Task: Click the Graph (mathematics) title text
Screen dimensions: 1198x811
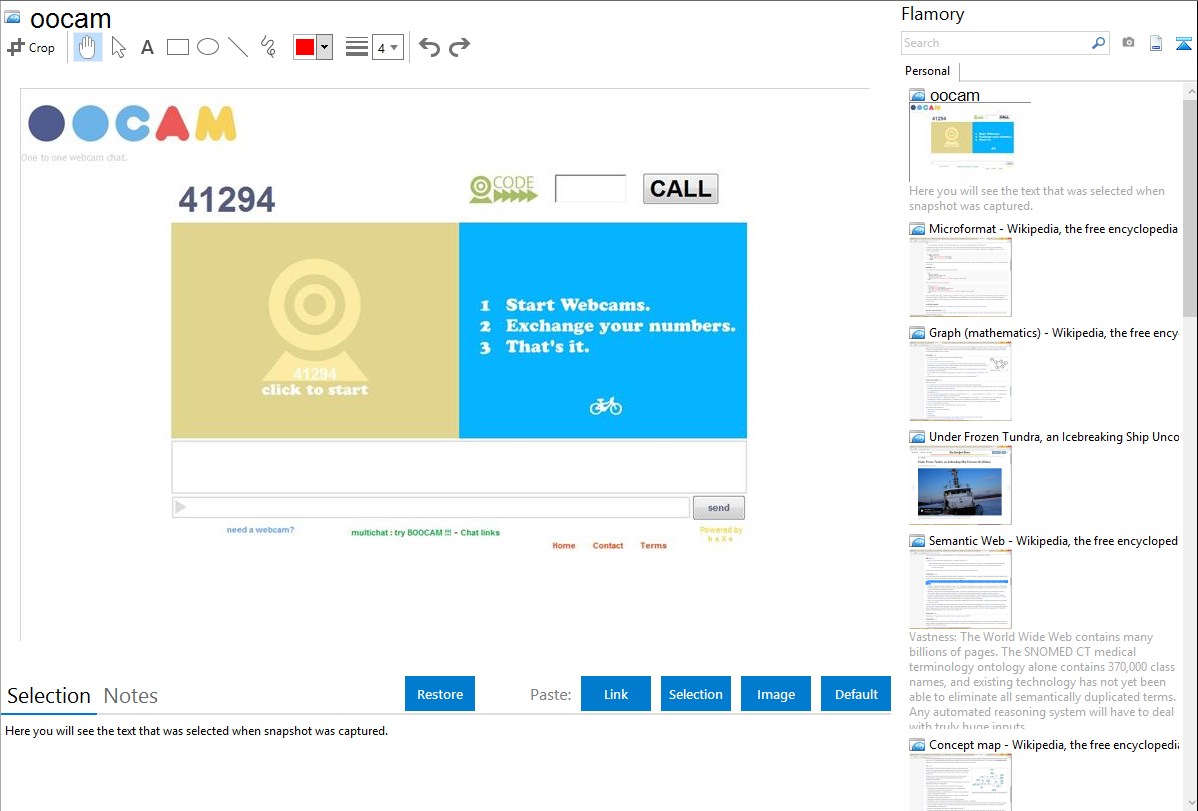Action: 1053,333
